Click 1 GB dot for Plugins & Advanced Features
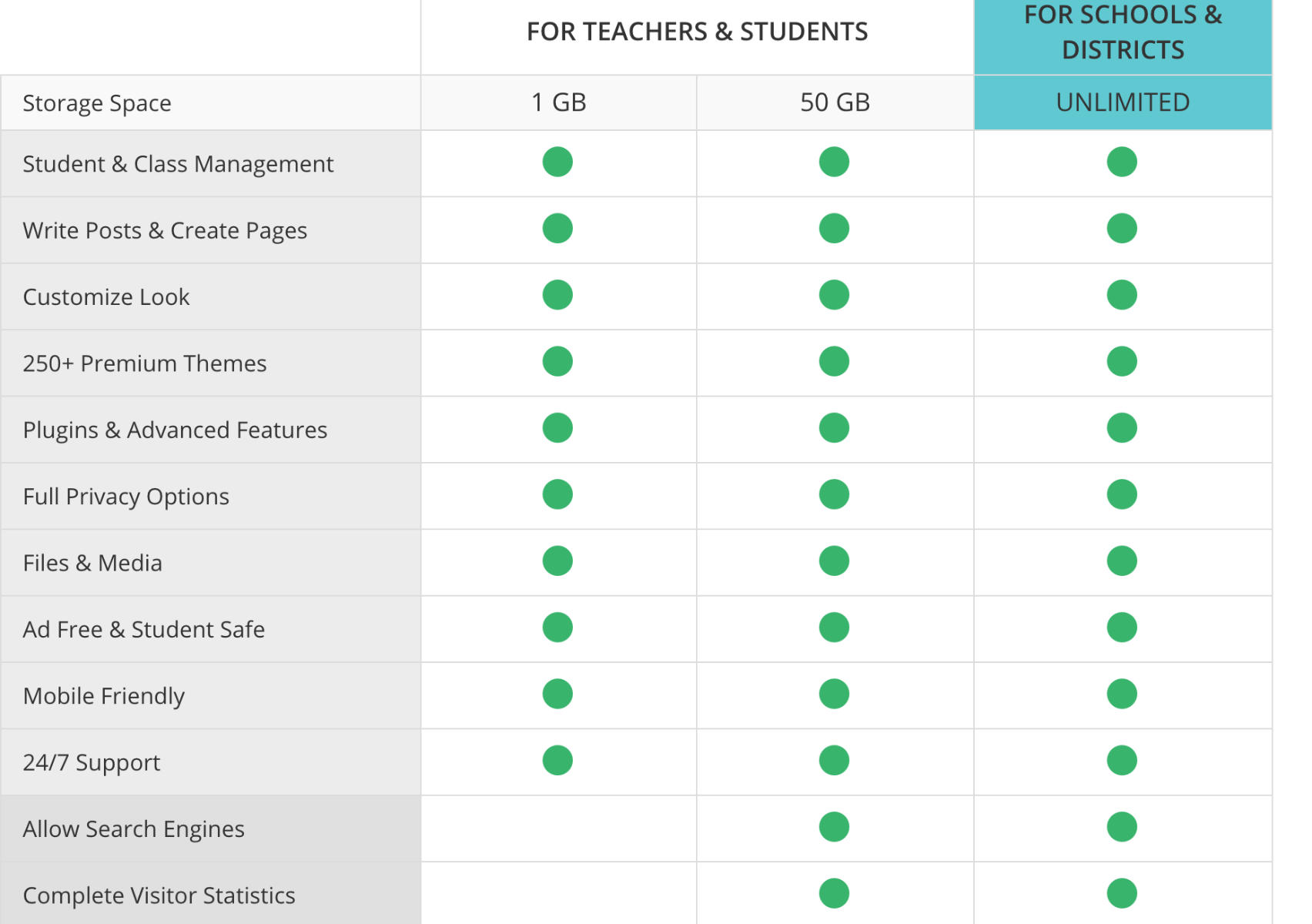Screen dimensions: 1312x924 click(557, 428)
